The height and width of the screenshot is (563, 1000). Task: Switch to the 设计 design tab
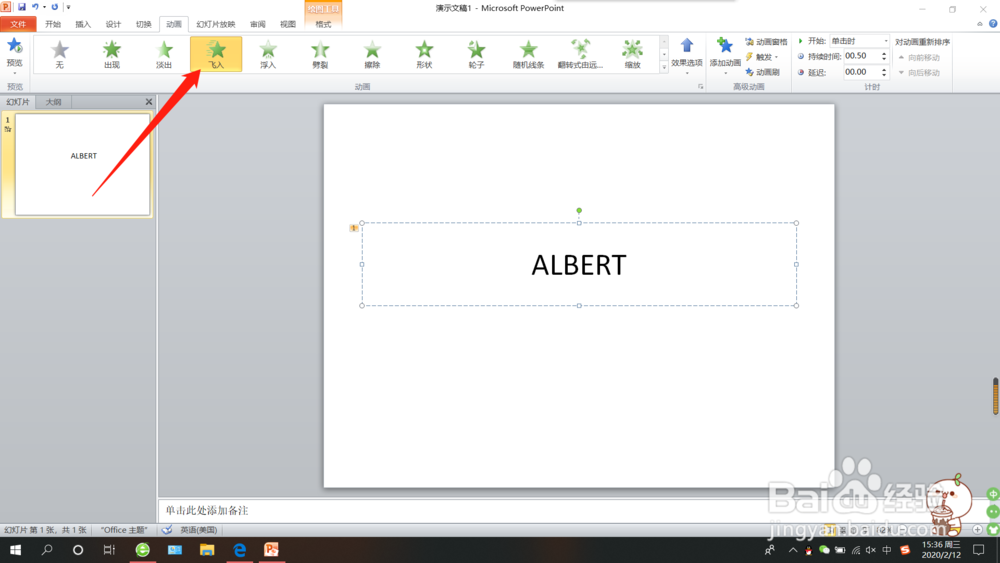click(x=113, y=24)
